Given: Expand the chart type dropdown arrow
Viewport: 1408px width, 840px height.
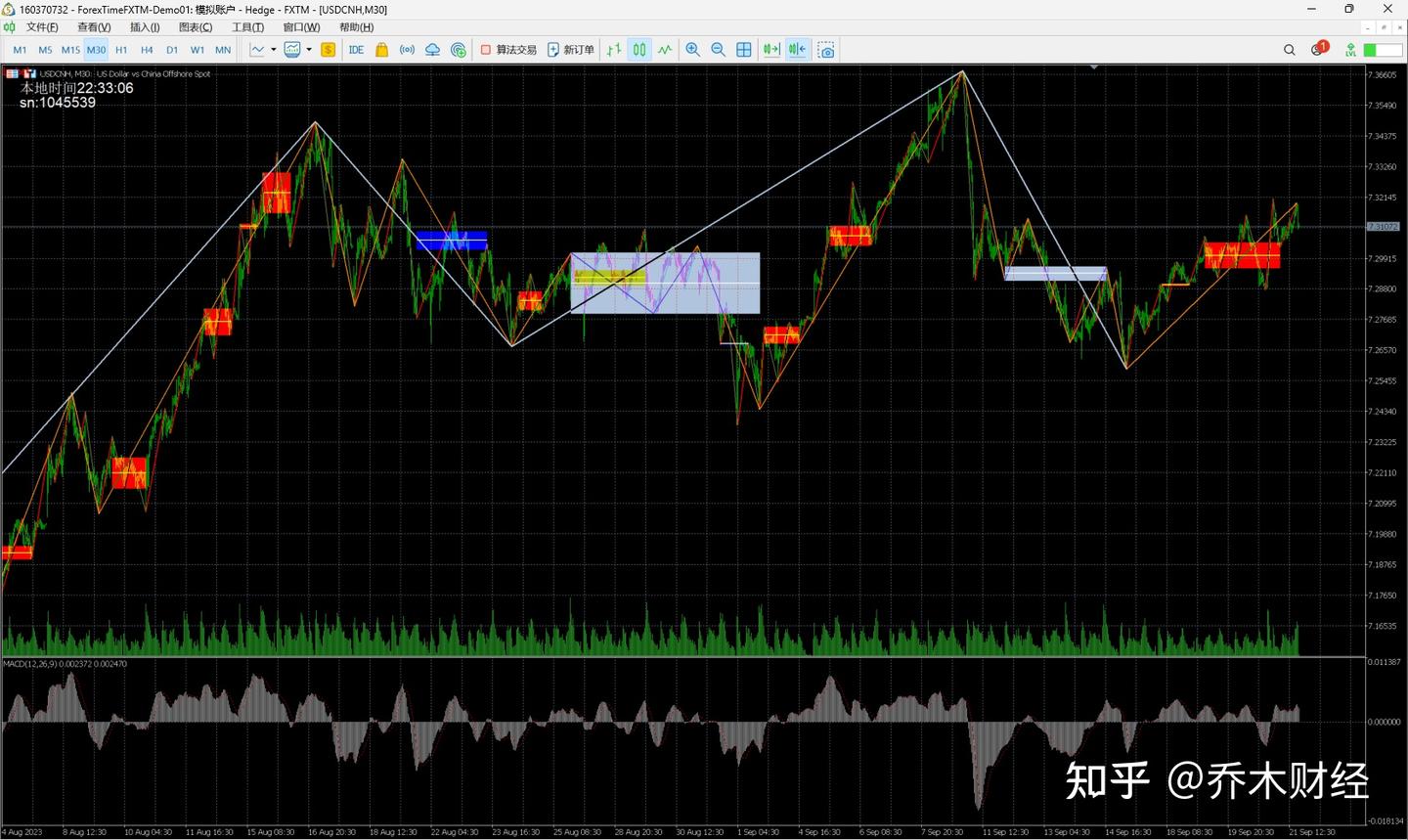Looking at the screenshot, I should pyautogui.click(x=272, y=50).
